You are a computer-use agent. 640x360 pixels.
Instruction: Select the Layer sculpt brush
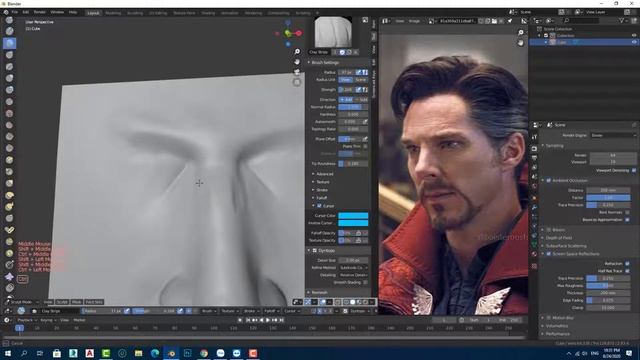pyautogui.click(x=9, y=67)
